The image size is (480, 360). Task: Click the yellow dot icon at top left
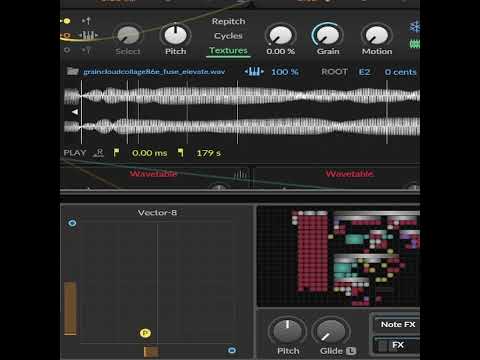(x=67, y=21)
